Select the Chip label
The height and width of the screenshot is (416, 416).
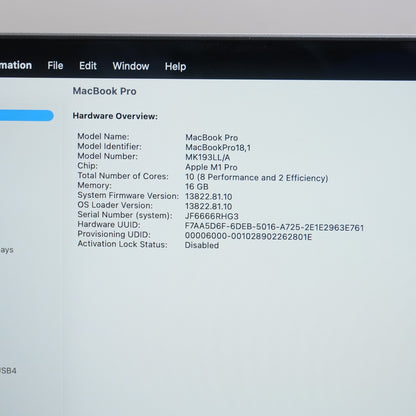point(87,166)
